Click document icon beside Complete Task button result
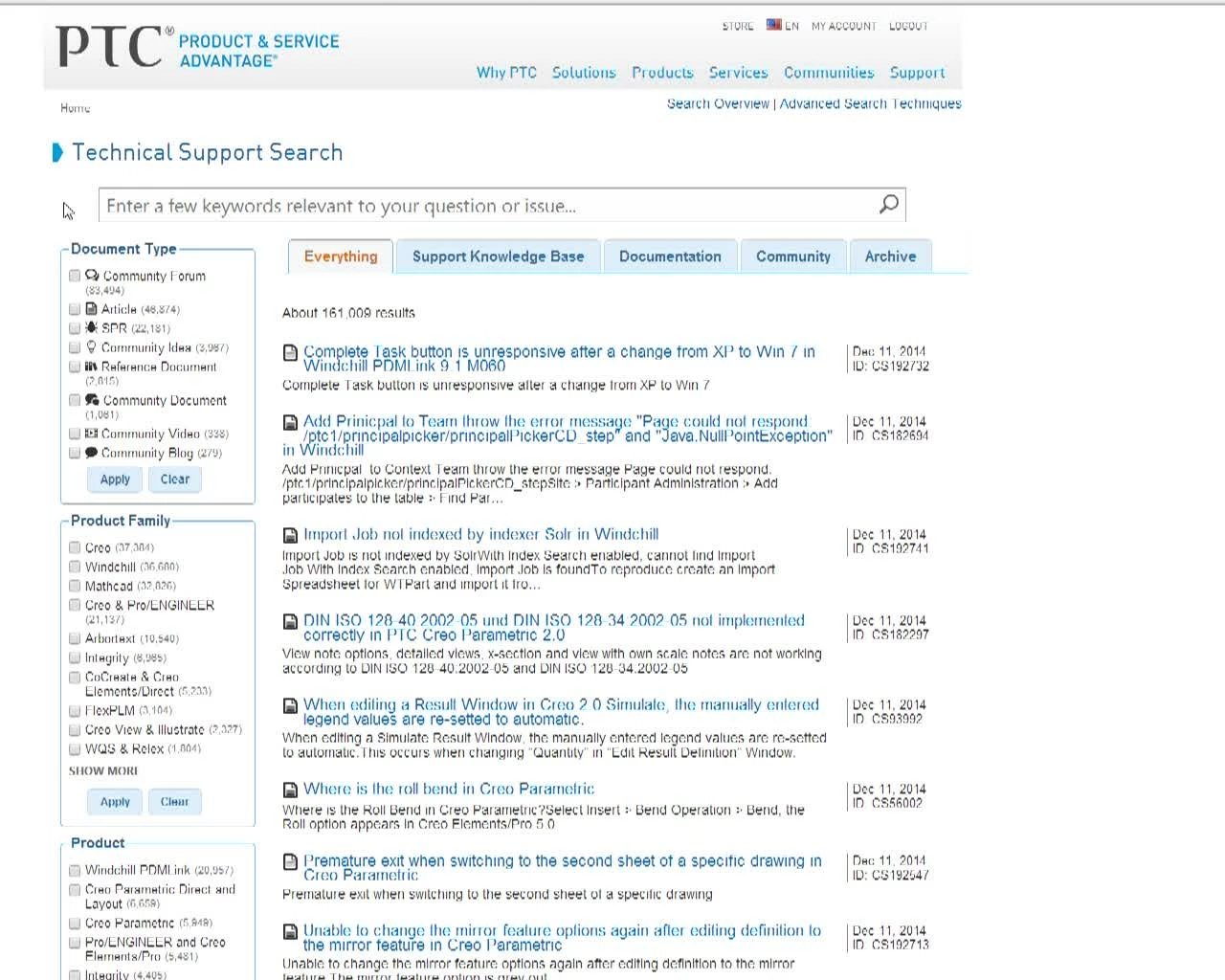The image size is (1225, 980). pyautogui.click(x=290, y=352)
